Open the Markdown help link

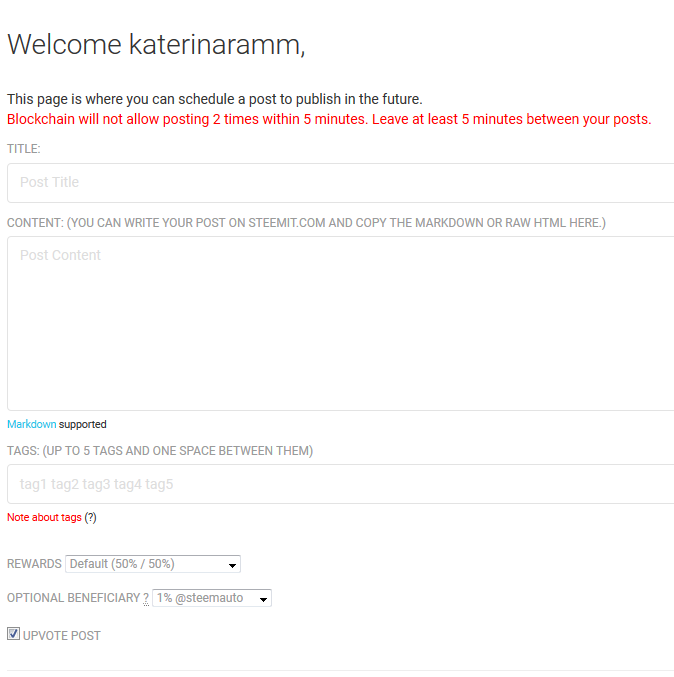(32, 424)
